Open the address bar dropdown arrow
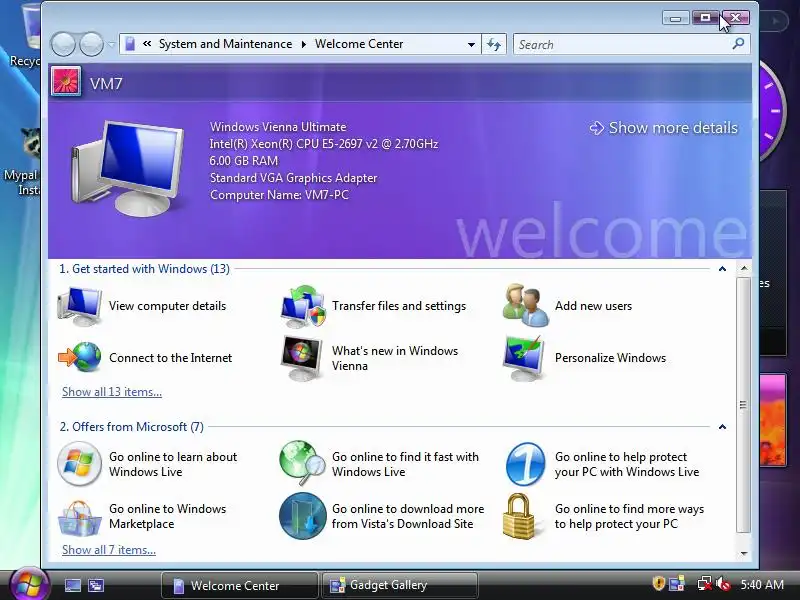The width and height of the screenshot is (800, 600). tap(471, 44)
